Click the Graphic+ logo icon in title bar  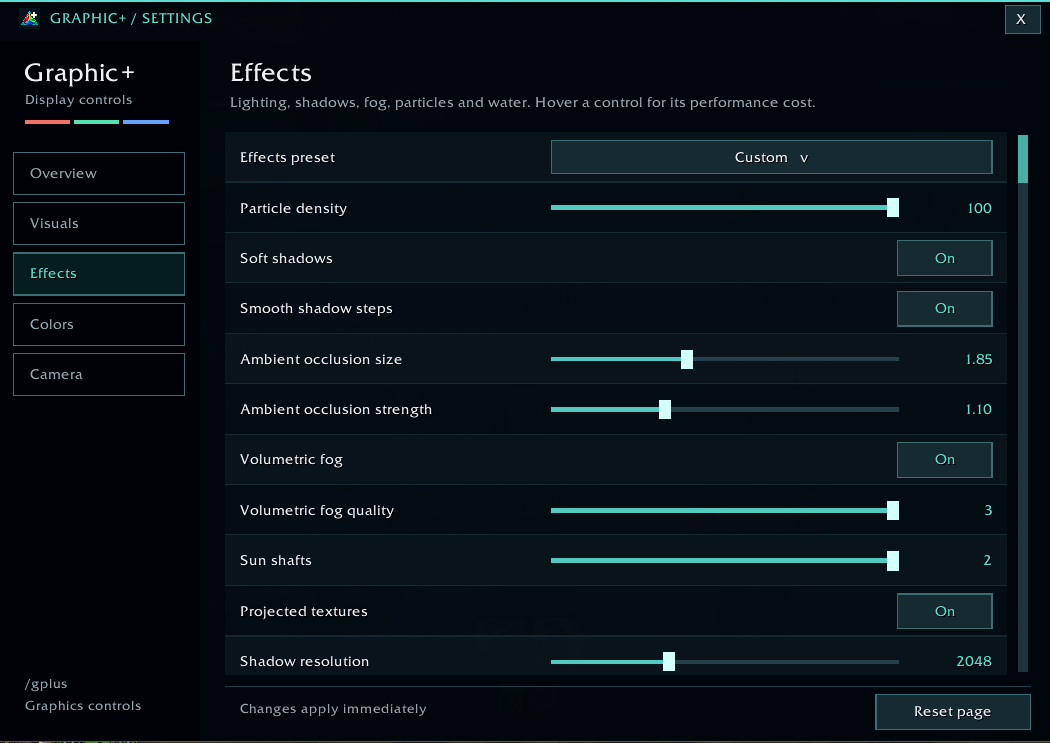click(x=29, y=18)
